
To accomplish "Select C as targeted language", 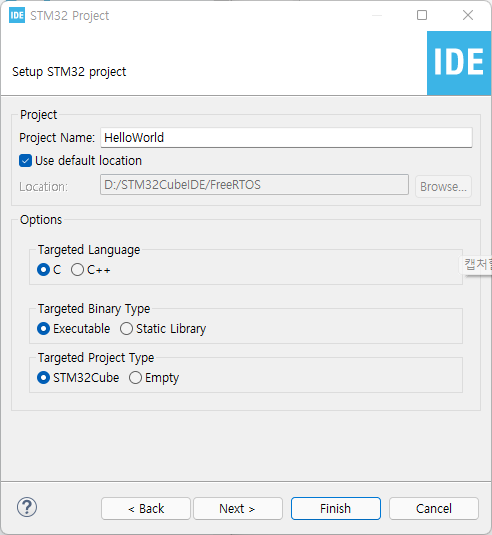I will [43, 270].
